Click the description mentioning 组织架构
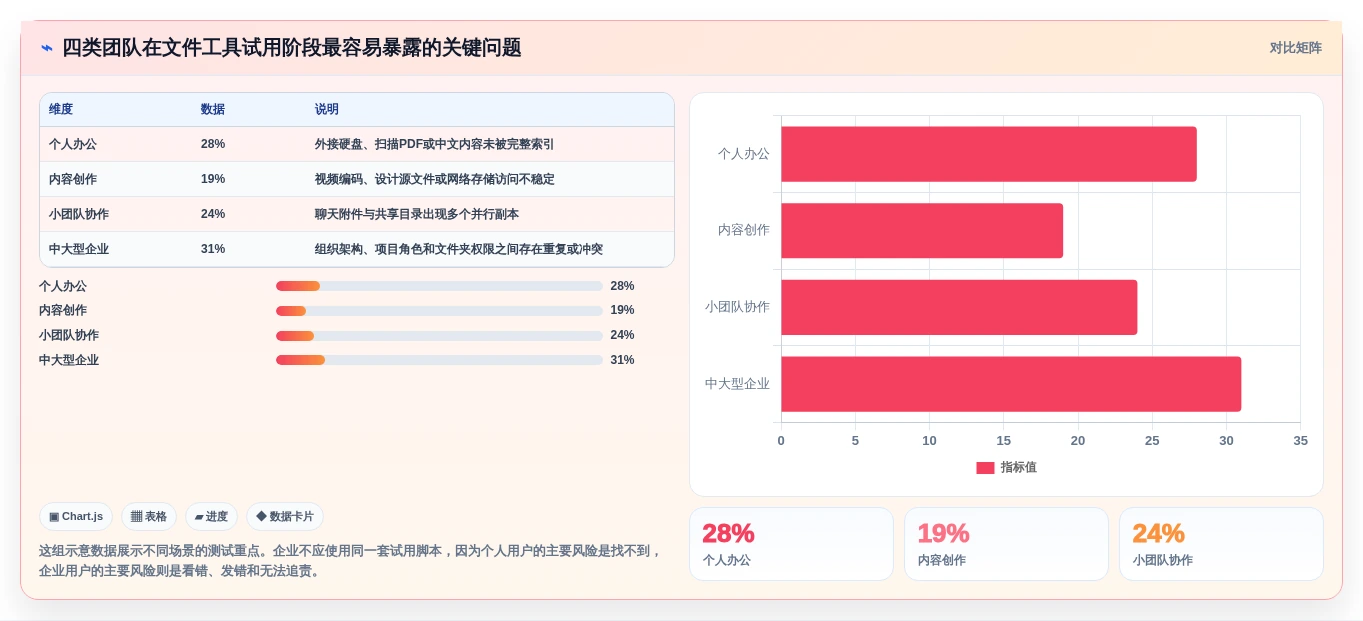 point(458,249)
